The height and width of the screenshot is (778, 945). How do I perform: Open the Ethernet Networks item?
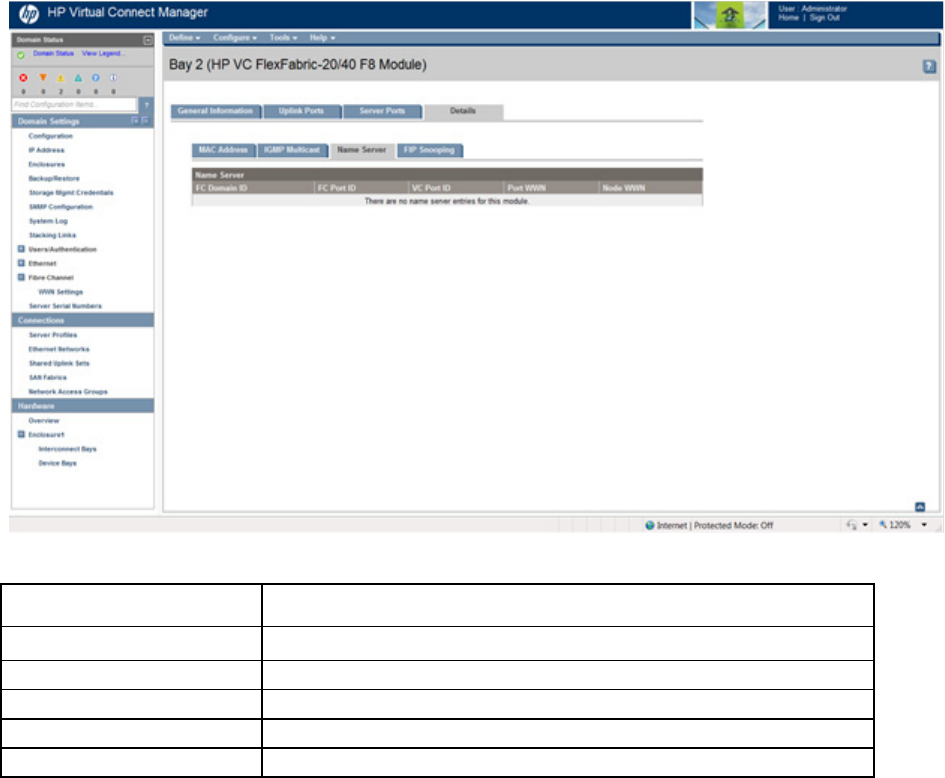59,350
